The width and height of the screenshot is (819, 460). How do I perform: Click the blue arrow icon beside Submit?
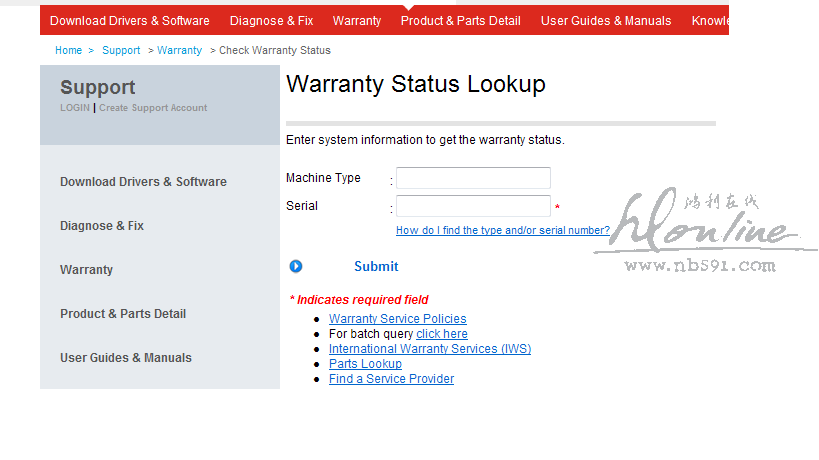click(296, 266)
